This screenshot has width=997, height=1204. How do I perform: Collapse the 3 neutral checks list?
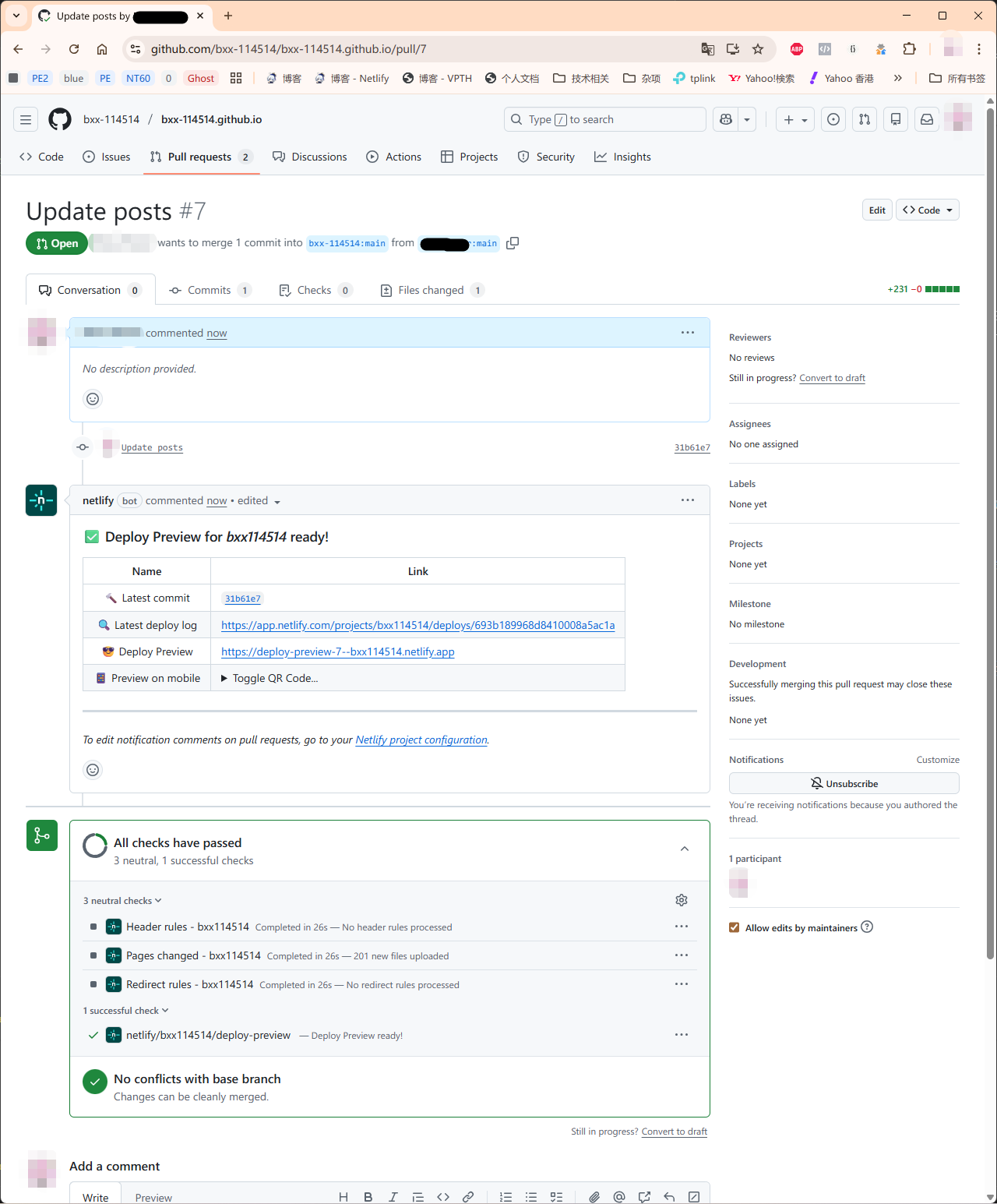click(122, 901)
